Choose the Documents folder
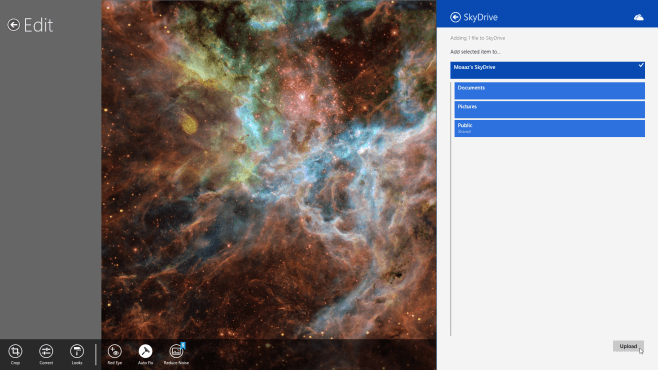 point(549,91)
